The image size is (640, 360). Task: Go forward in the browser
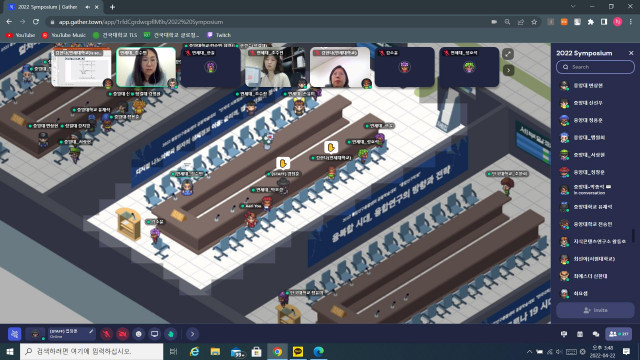click(x=22, y=22)
